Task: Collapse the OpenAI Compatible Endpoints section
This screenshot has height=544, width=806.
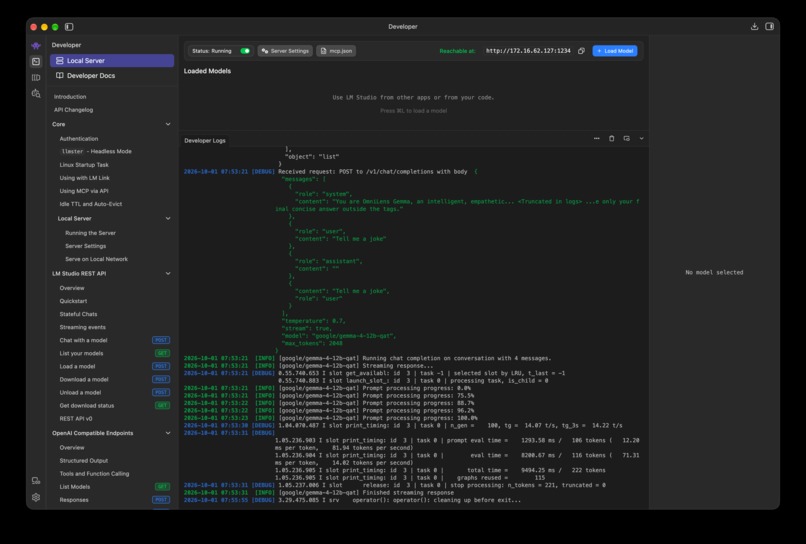Action: point(168,433)
